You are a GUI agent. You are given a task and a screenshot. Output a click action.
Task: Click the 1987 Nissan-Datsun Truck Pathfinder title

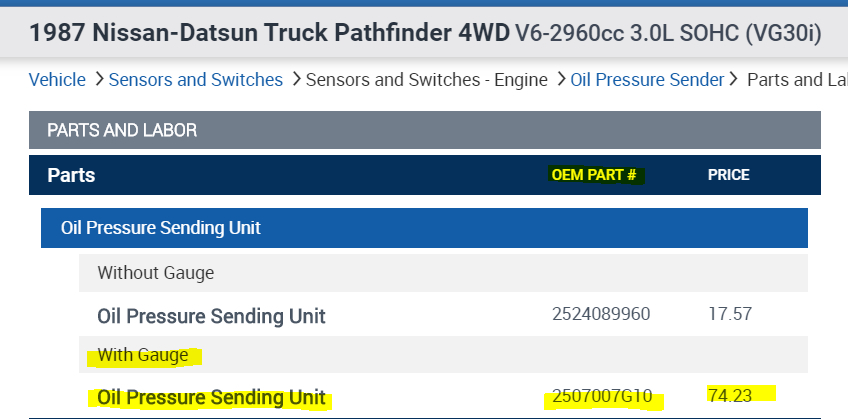(x=269, y=33)
